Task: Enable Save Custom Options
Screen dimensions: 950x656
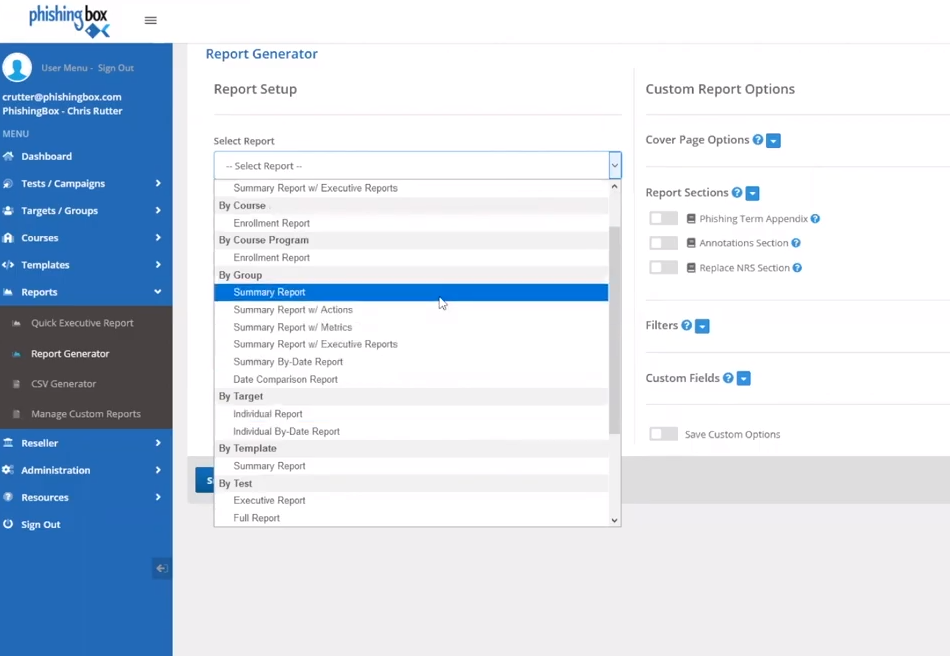Action: point(665,434)
